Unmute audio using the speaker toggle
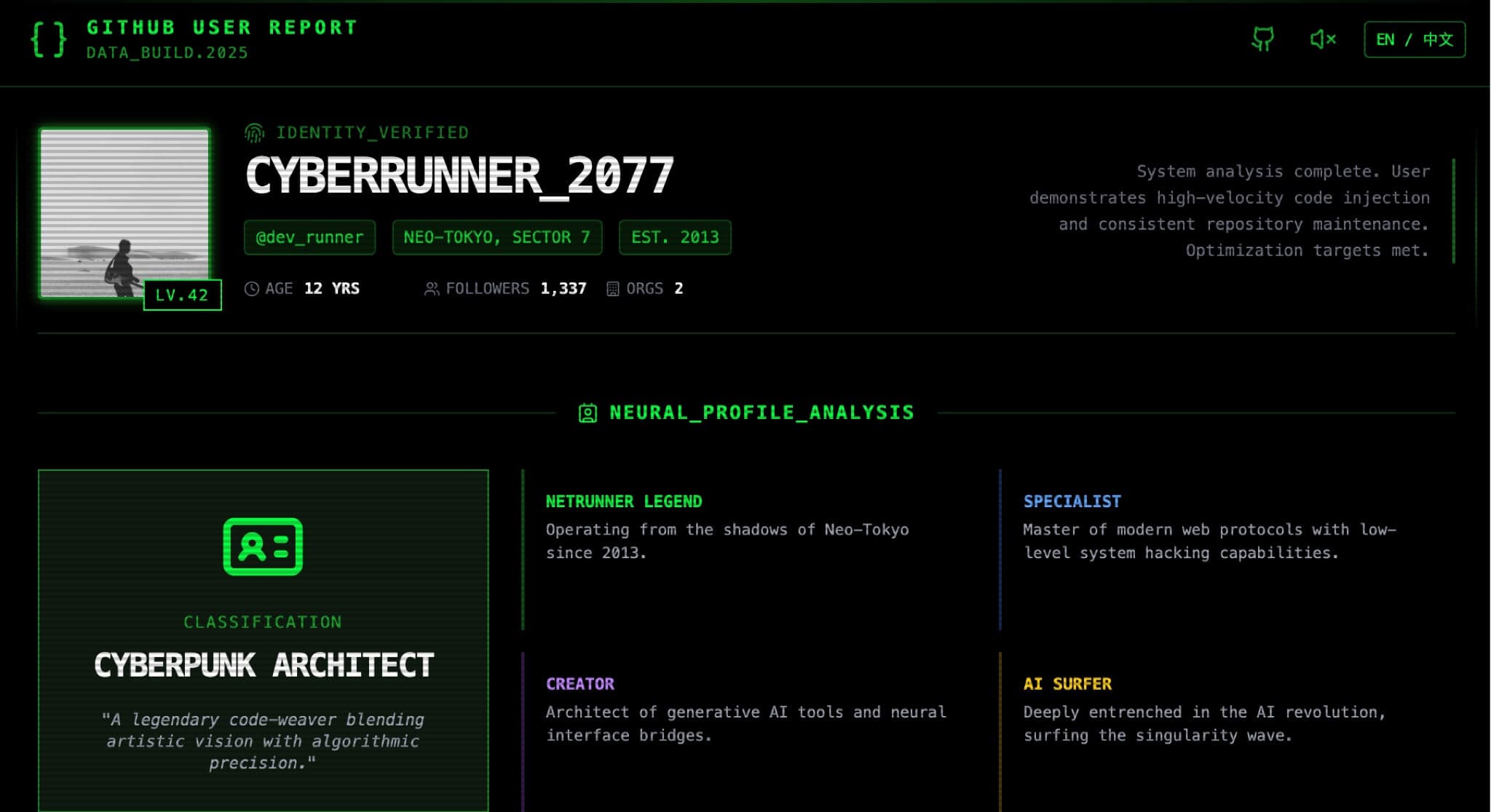Screen dimensions: 1491x812 click(x=1323, y=39)
